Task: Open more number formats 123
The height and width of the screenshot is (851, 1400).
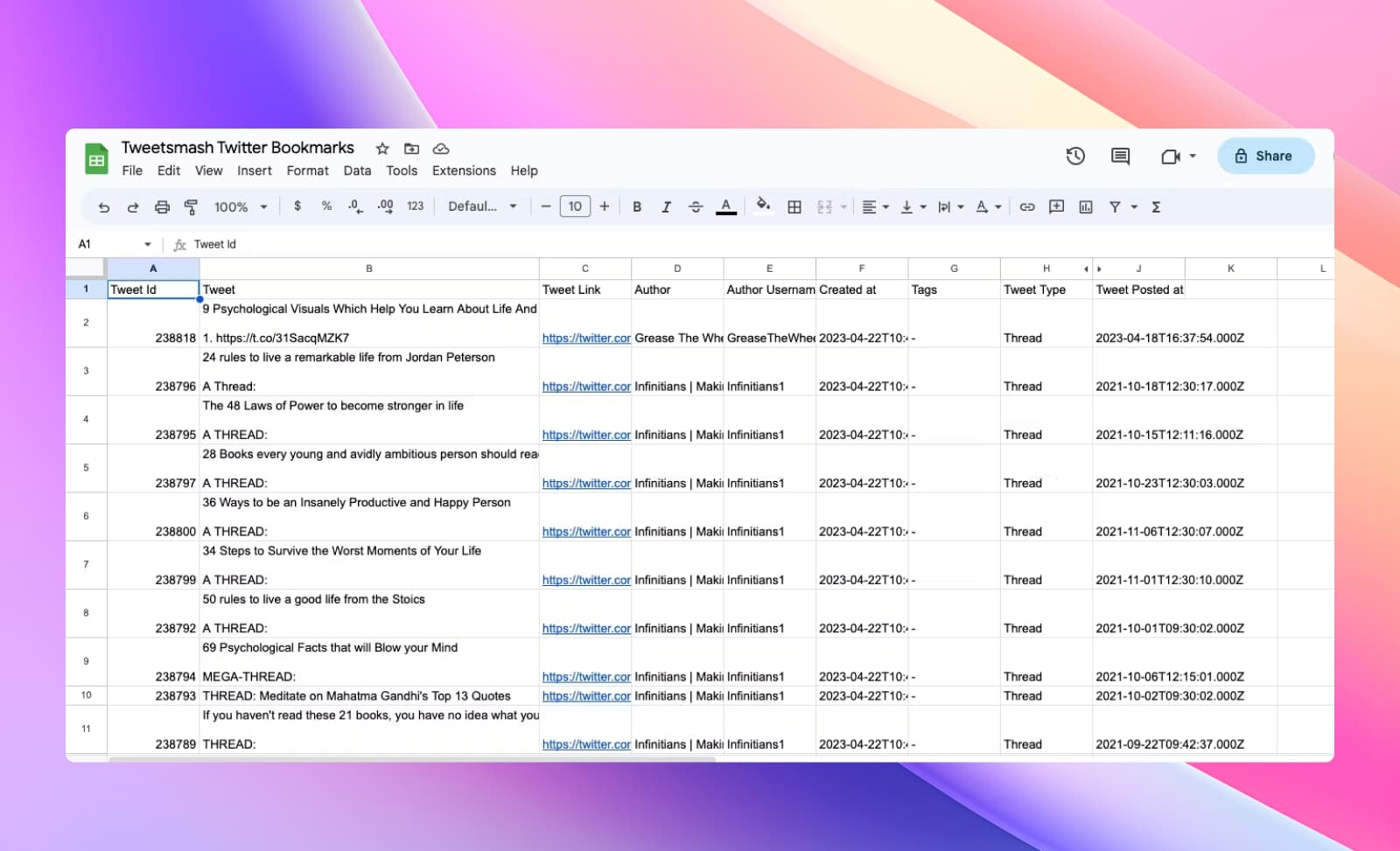Action: click(x=415, y=206)
